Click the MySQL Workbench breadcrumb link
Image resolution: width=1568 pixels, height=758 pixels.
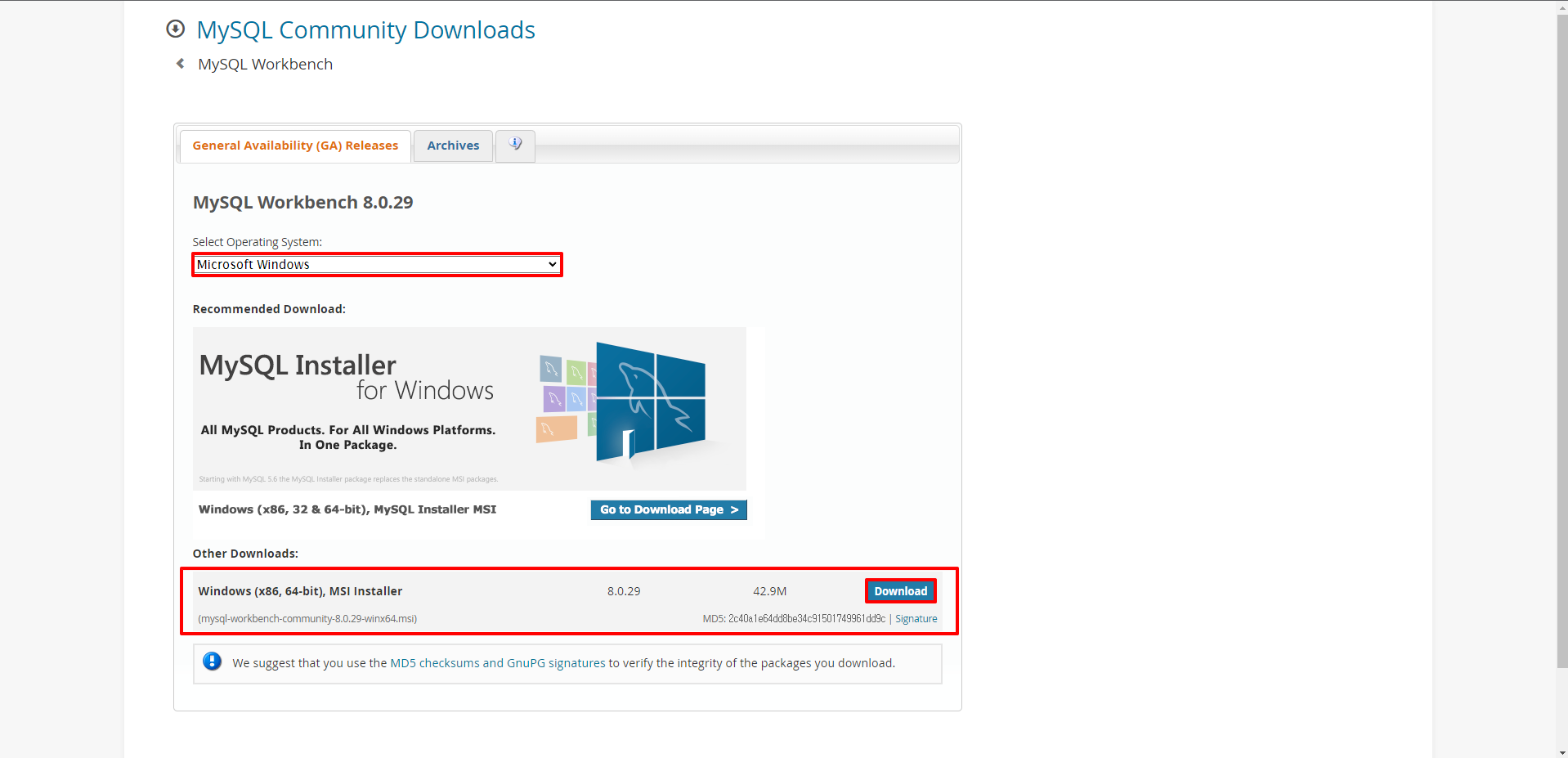point(265,64)
